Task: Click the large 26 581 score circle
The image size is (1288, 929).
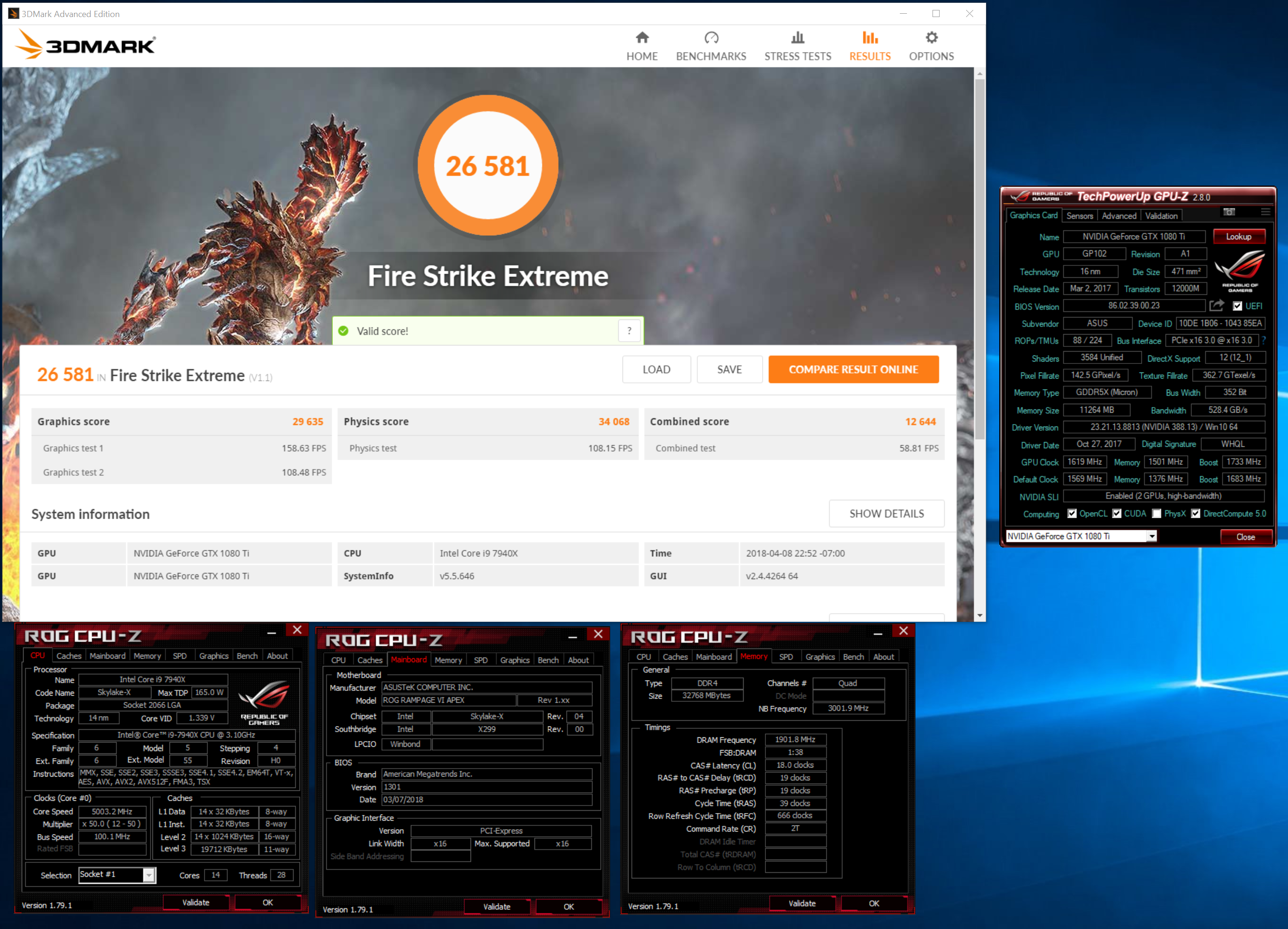Action: (488, 165)
